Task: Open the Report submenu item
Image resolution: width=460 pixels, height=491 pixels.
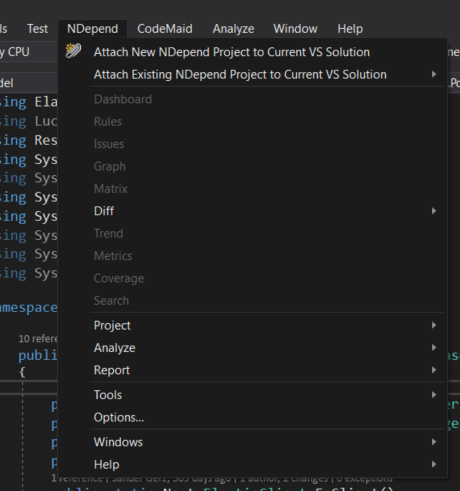Action: click(x=252, y=370)
